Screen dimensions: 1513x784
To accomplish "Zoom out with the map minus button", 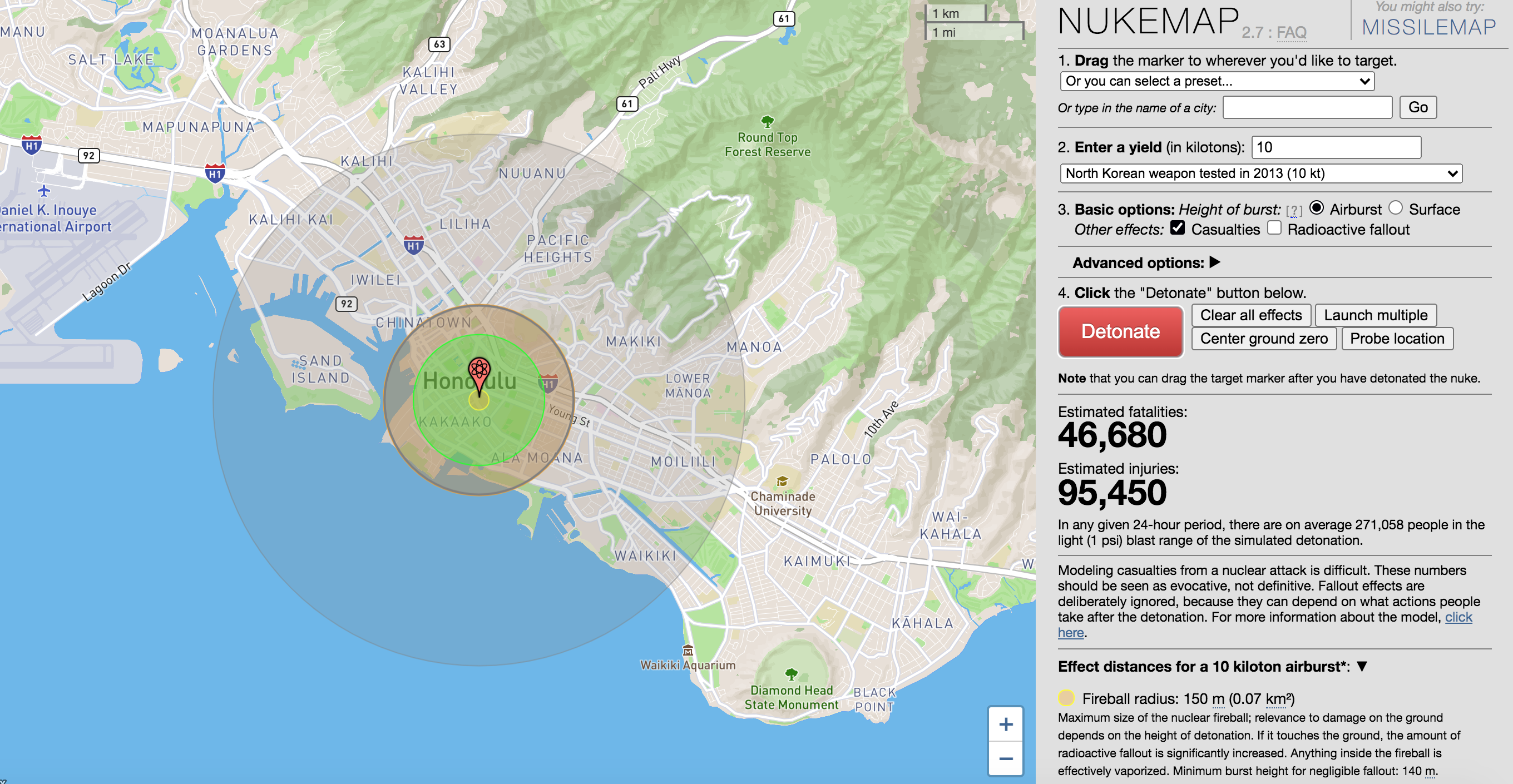I will tap(1006, 758).
